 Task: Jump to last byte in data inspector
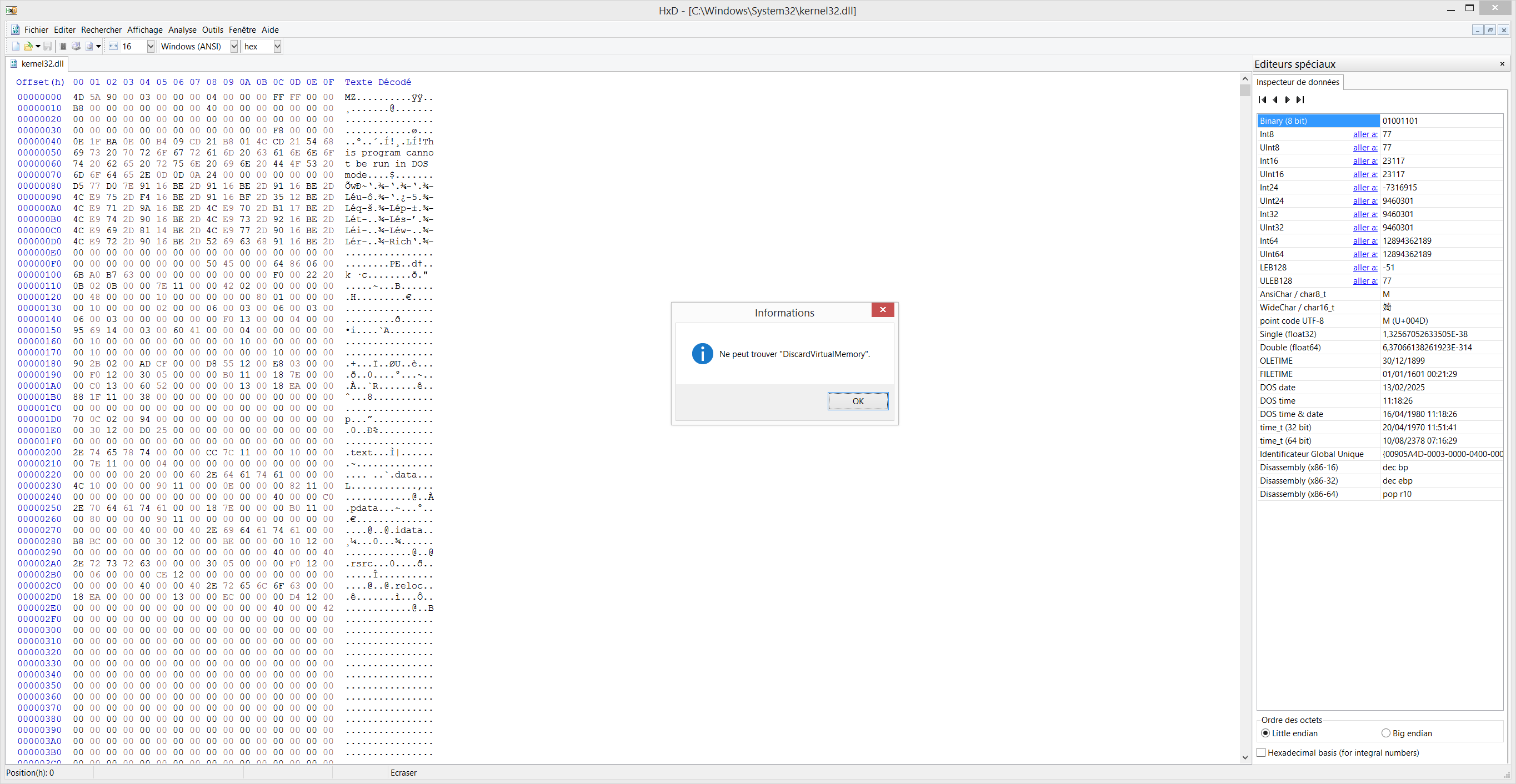coord(1300,99)
